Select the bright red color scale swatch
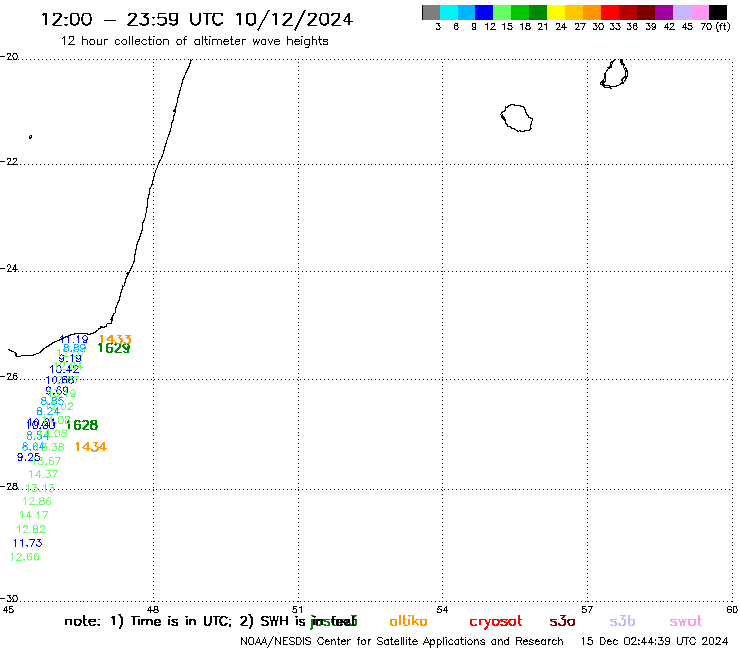Image resolution: width=740 pixels, height=650 pixels. point(609,12)
